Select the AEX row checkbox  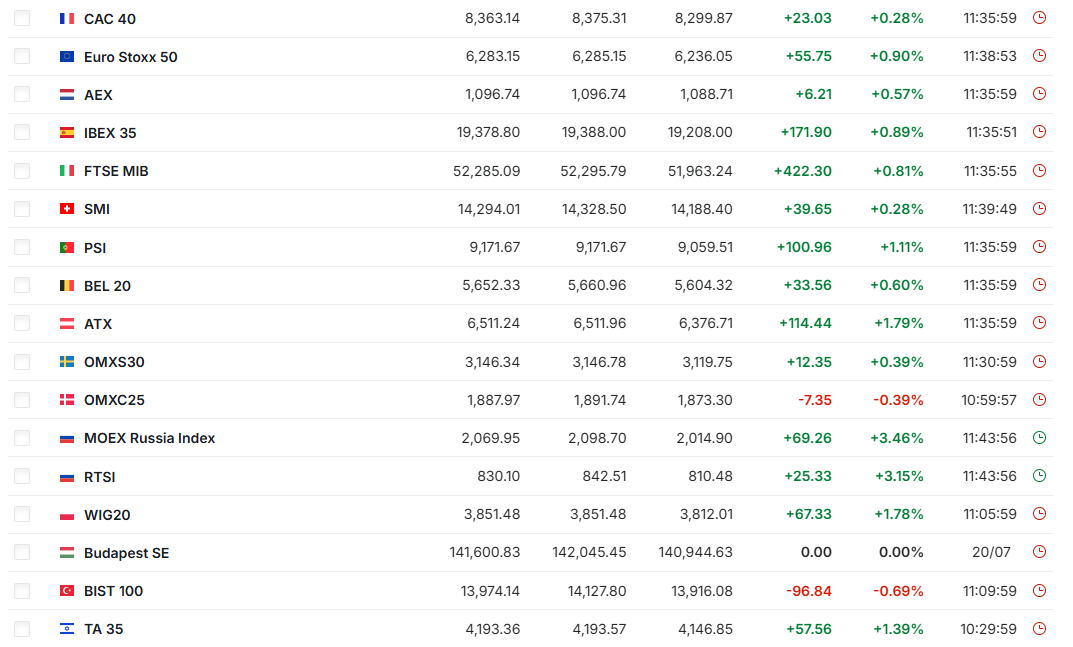pyautogui.click(x=22, y=94)
